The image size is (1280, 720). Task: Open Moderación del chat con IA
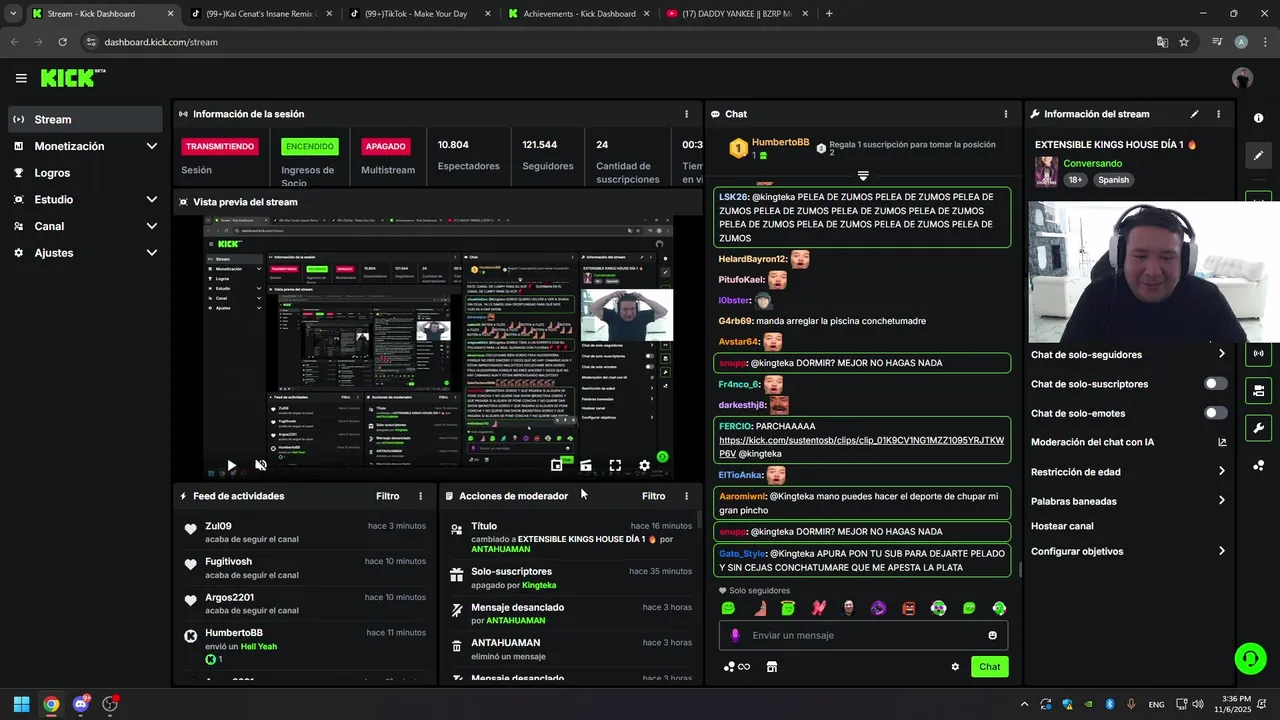pyautogui.click(x=1128, y=442)
